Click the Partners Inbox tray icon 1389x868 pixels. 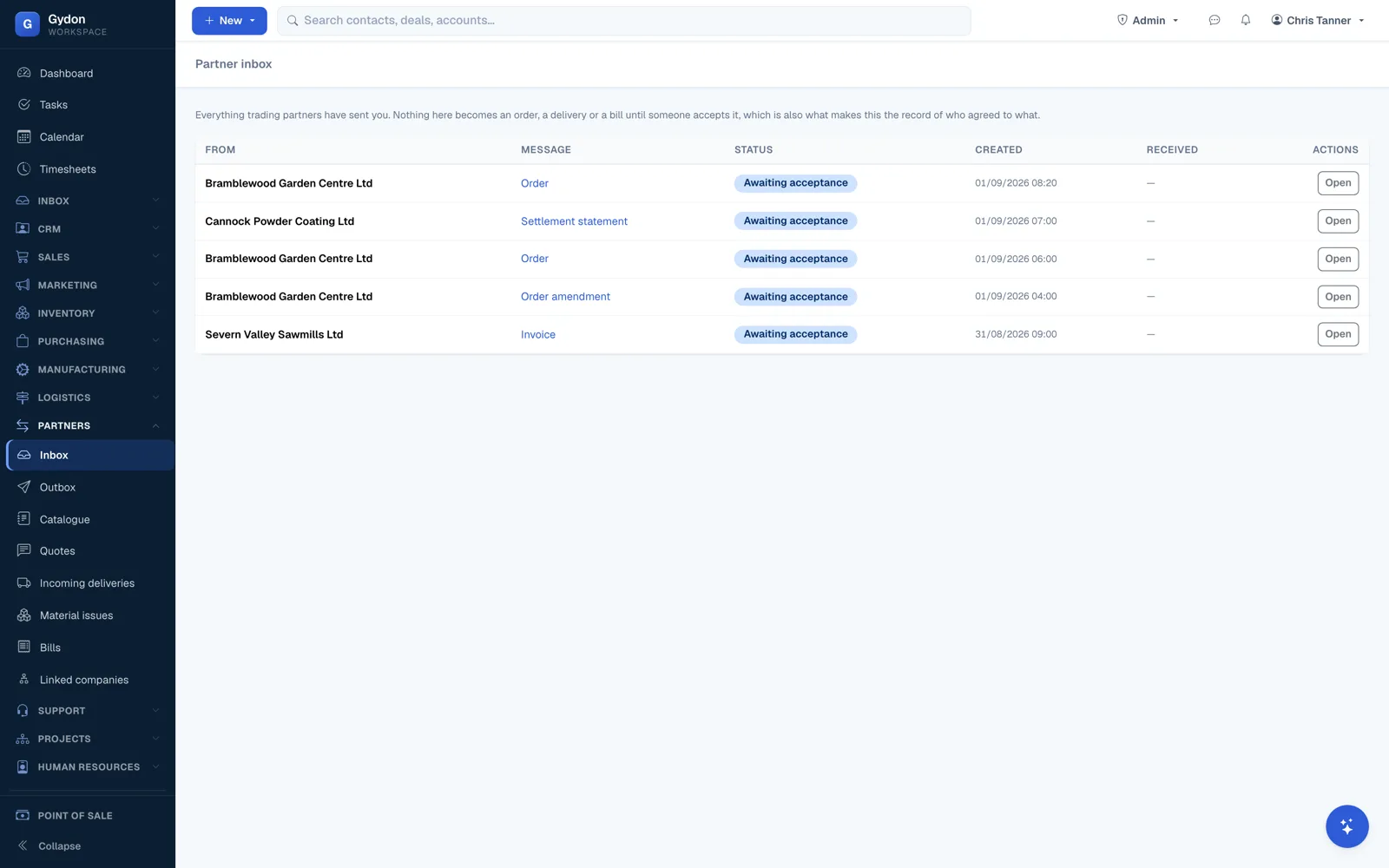tap(23, 455)
